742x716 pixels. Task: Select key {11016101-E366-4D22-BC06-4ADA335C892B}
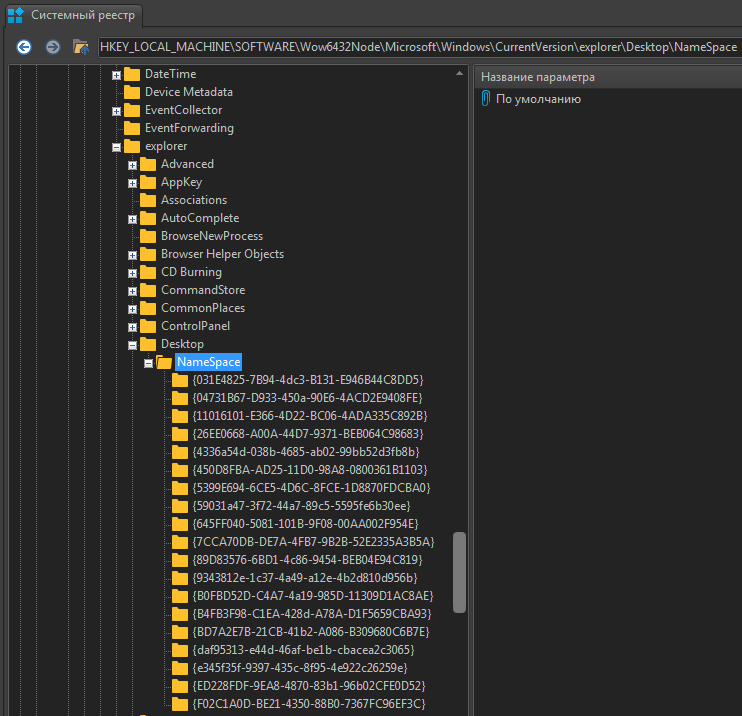309,415
